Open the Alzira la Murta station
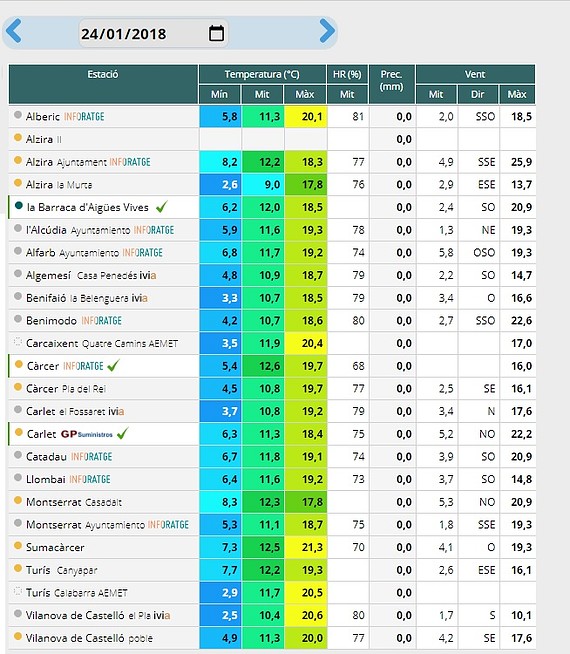The height and width of the screenshot is (654, 570). click(x=59, y=184)
